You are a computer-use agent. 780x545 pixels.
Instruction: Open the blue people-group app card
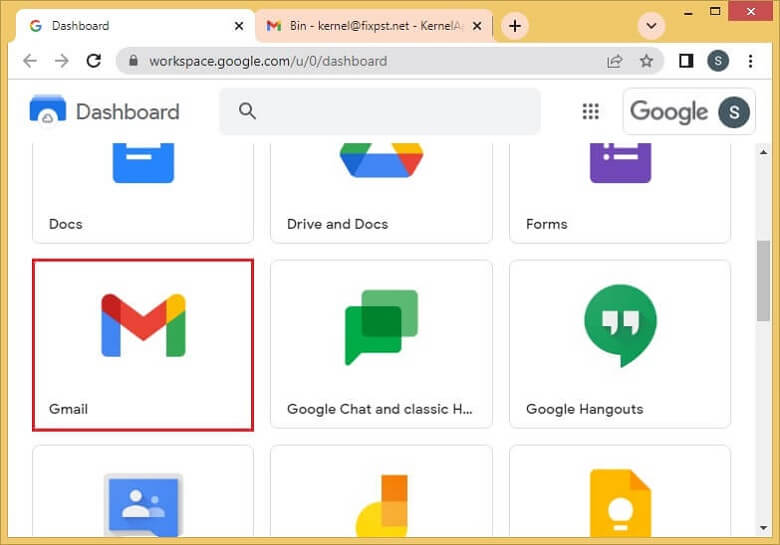click(x=143, y=491)
